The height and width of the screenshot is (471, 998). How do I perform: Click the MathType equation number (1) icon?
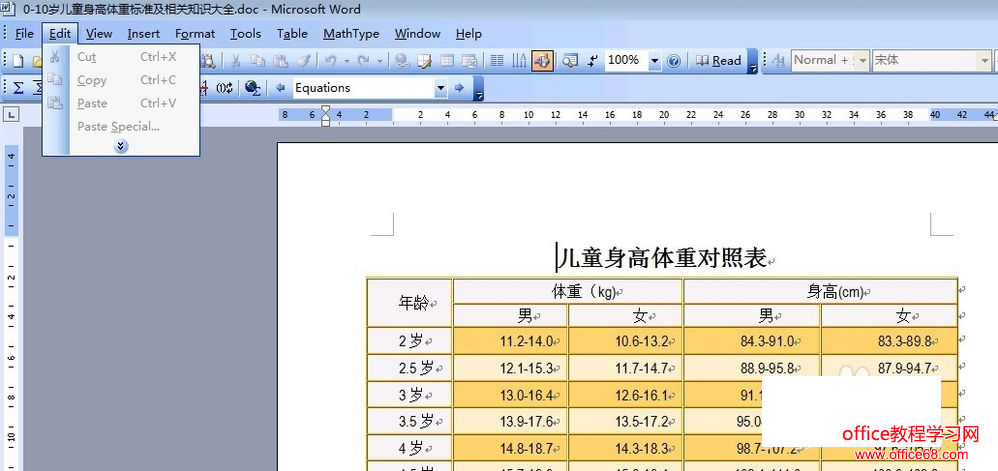coord(224,88)
